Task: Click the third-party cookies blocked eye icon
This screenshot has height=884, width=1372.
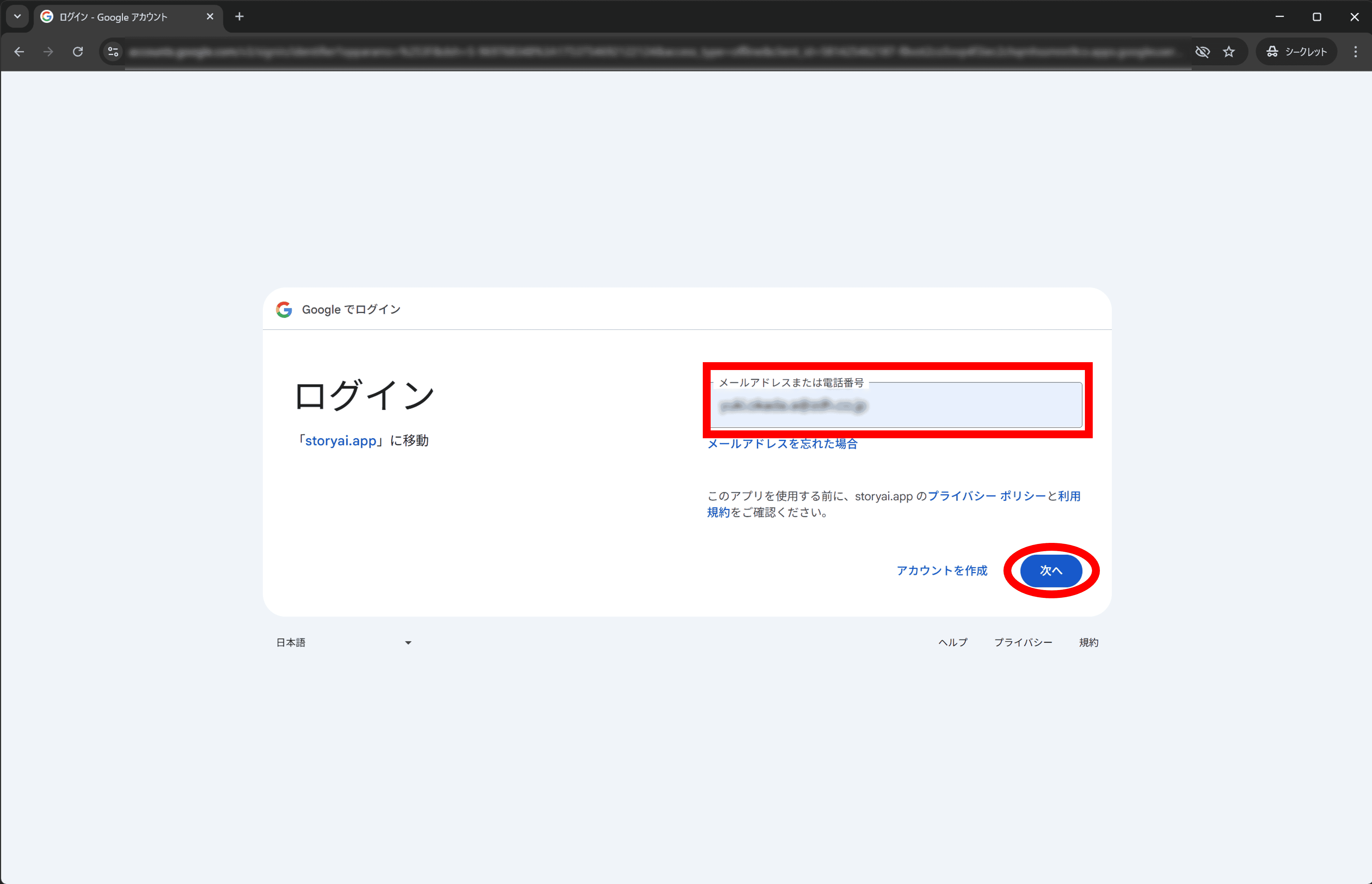Action: [1202, 52]
